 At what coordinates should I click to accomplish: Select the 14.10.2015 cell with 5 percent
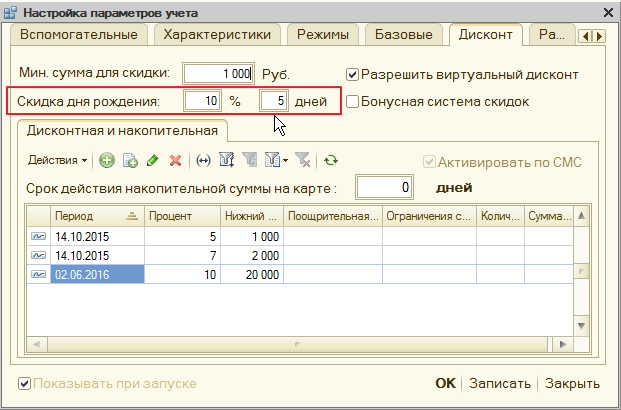click(97, 236)
